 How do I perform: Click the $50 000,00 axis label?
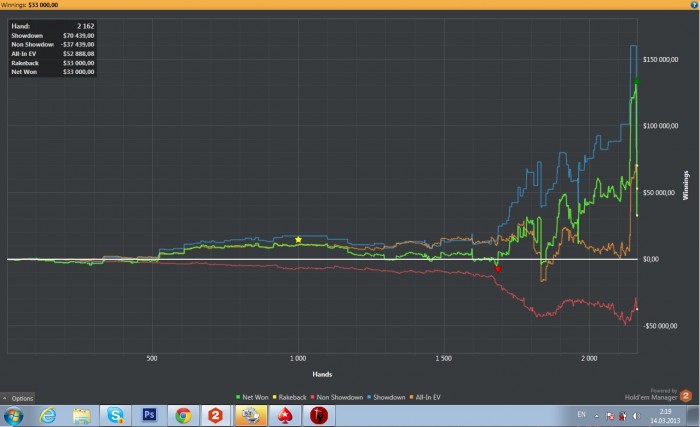658,193
